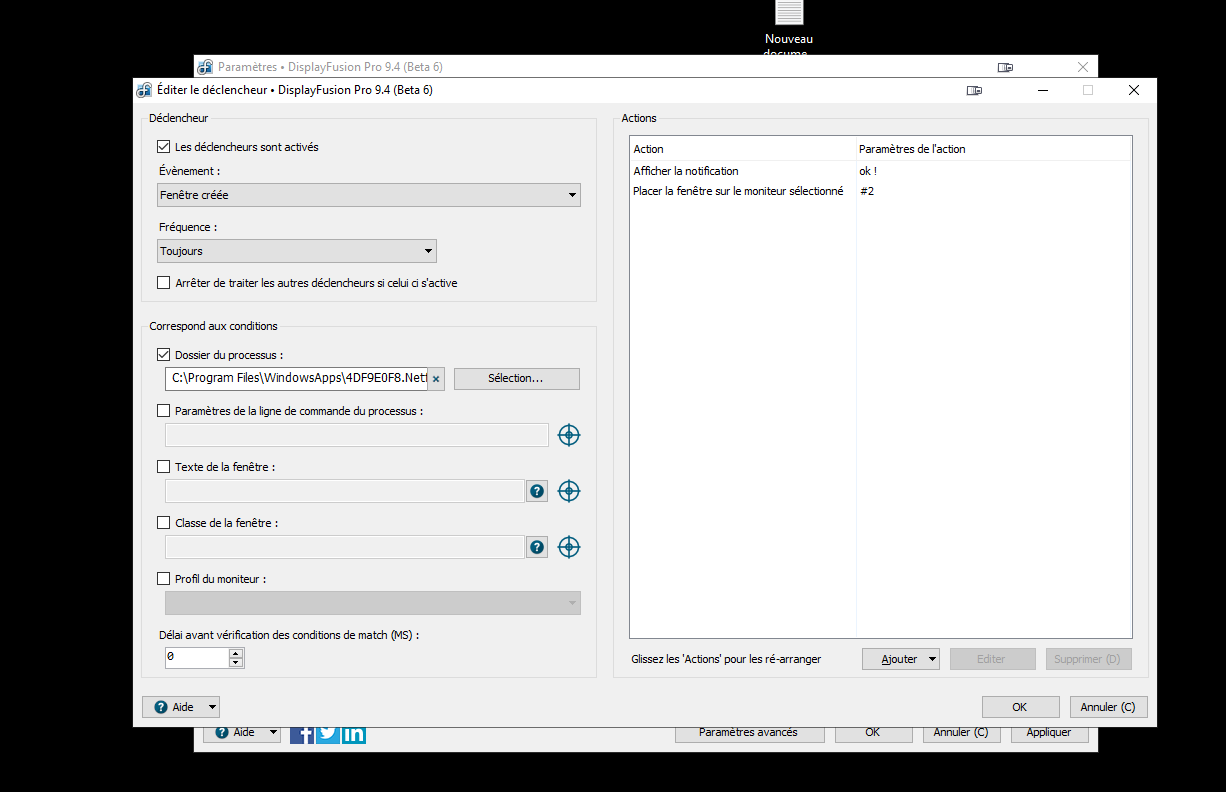Viewport: 1226px width, 792px height.
Task: Click Annuler (C) in Éditer le déclencheur
Action: click(x=1108, y=707)
